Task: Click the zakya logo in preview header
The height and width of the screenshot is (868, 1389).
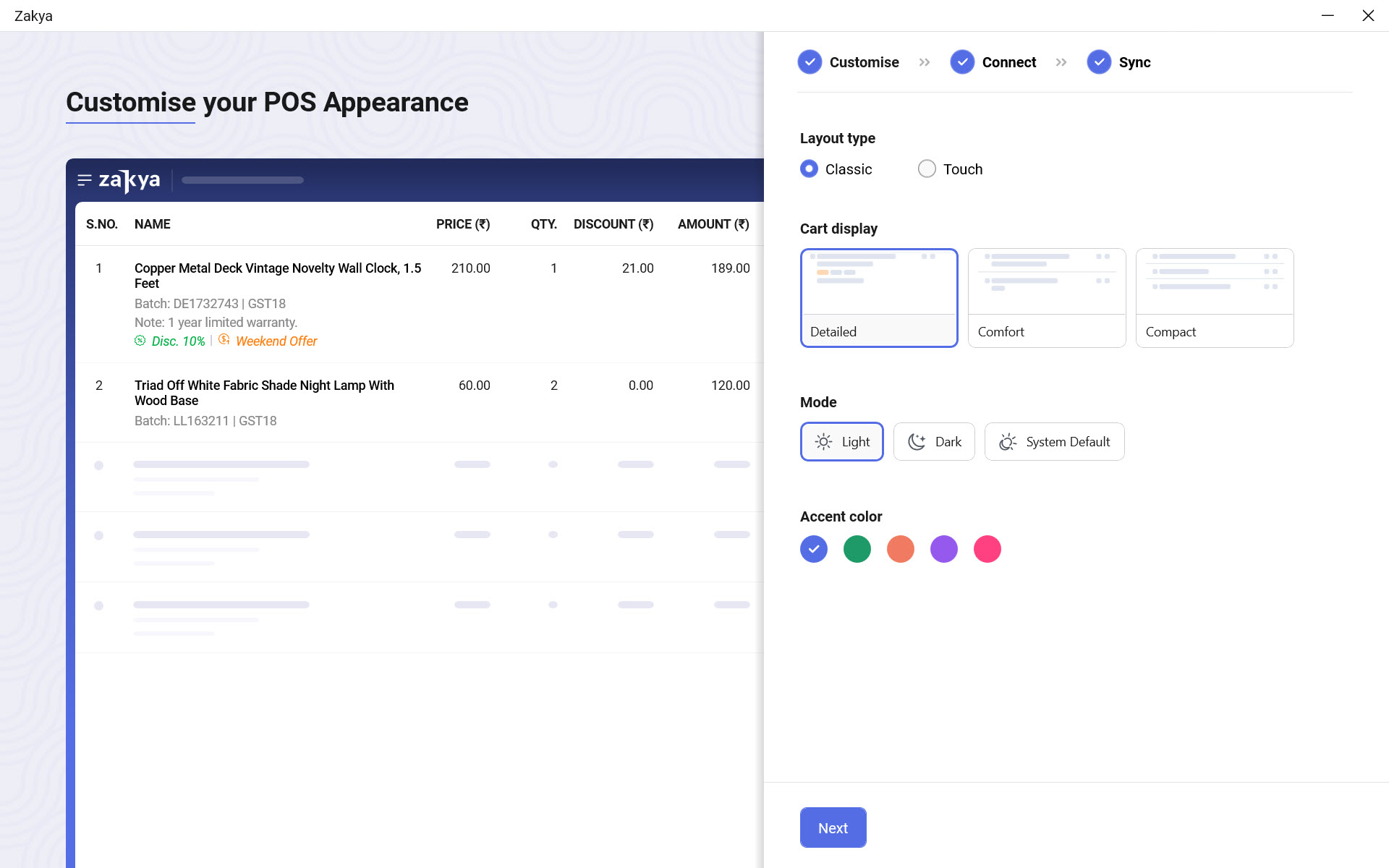Action: [x=129, y=180]
